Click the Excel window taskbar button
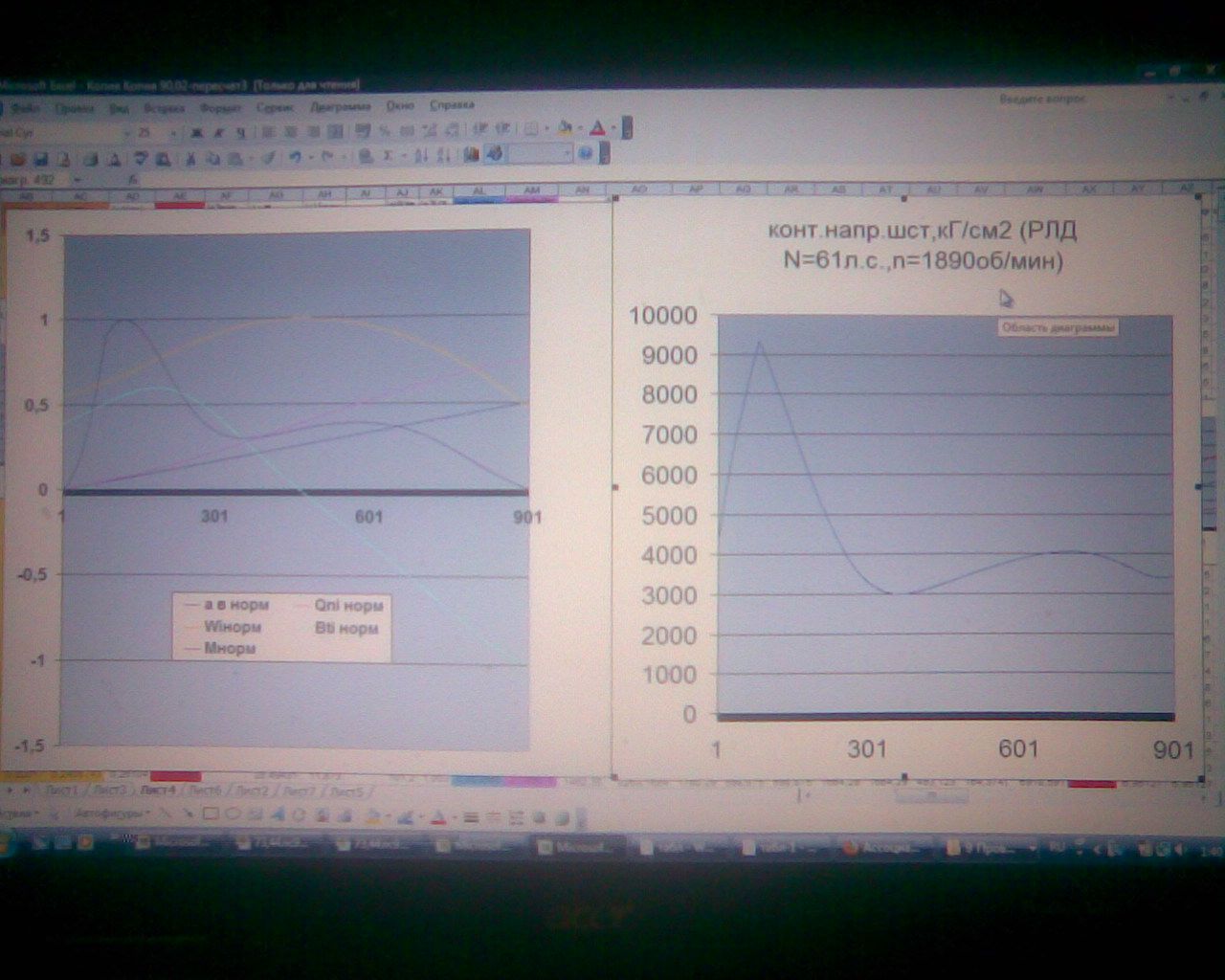The width and height of the screenshot is (1225, 980). [x=579, y=847]
